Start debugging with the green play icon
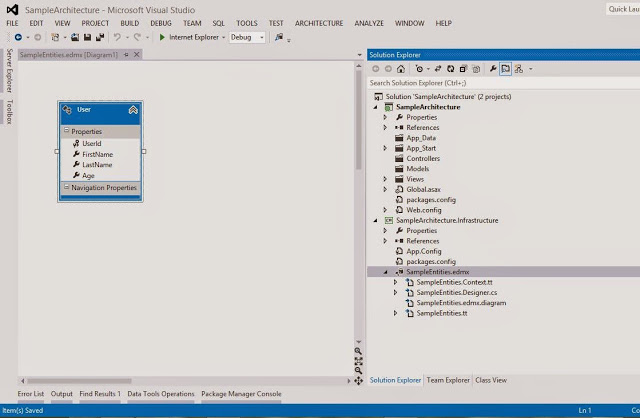Screen dimensions: 640x418 [162, 38]
